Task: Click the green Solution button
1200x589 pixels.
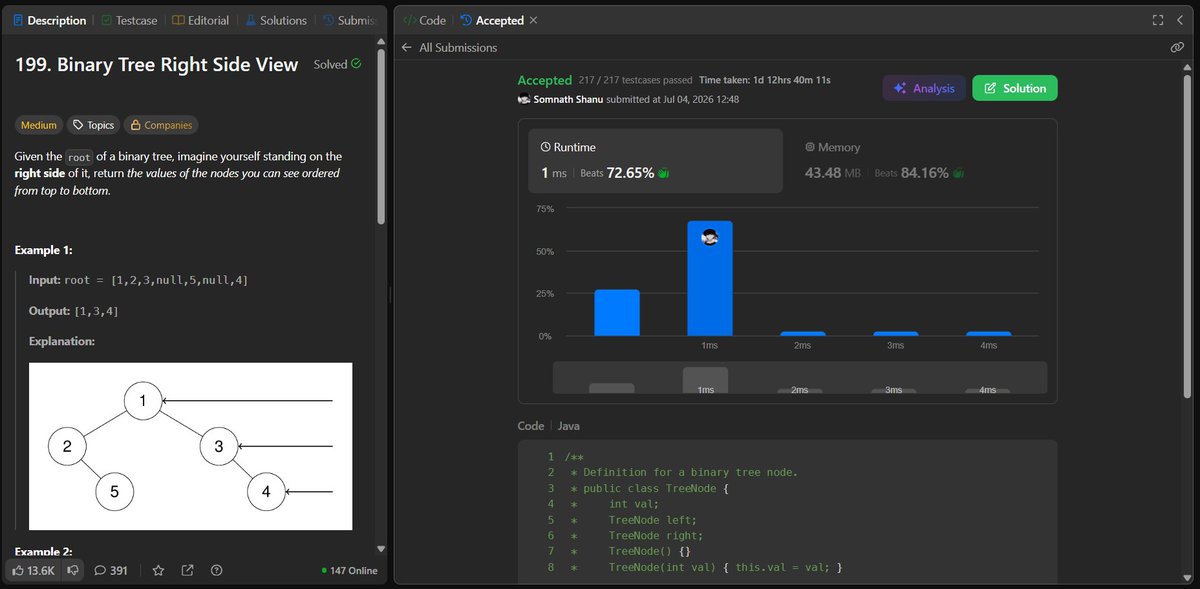Action: pos(1014,88)
